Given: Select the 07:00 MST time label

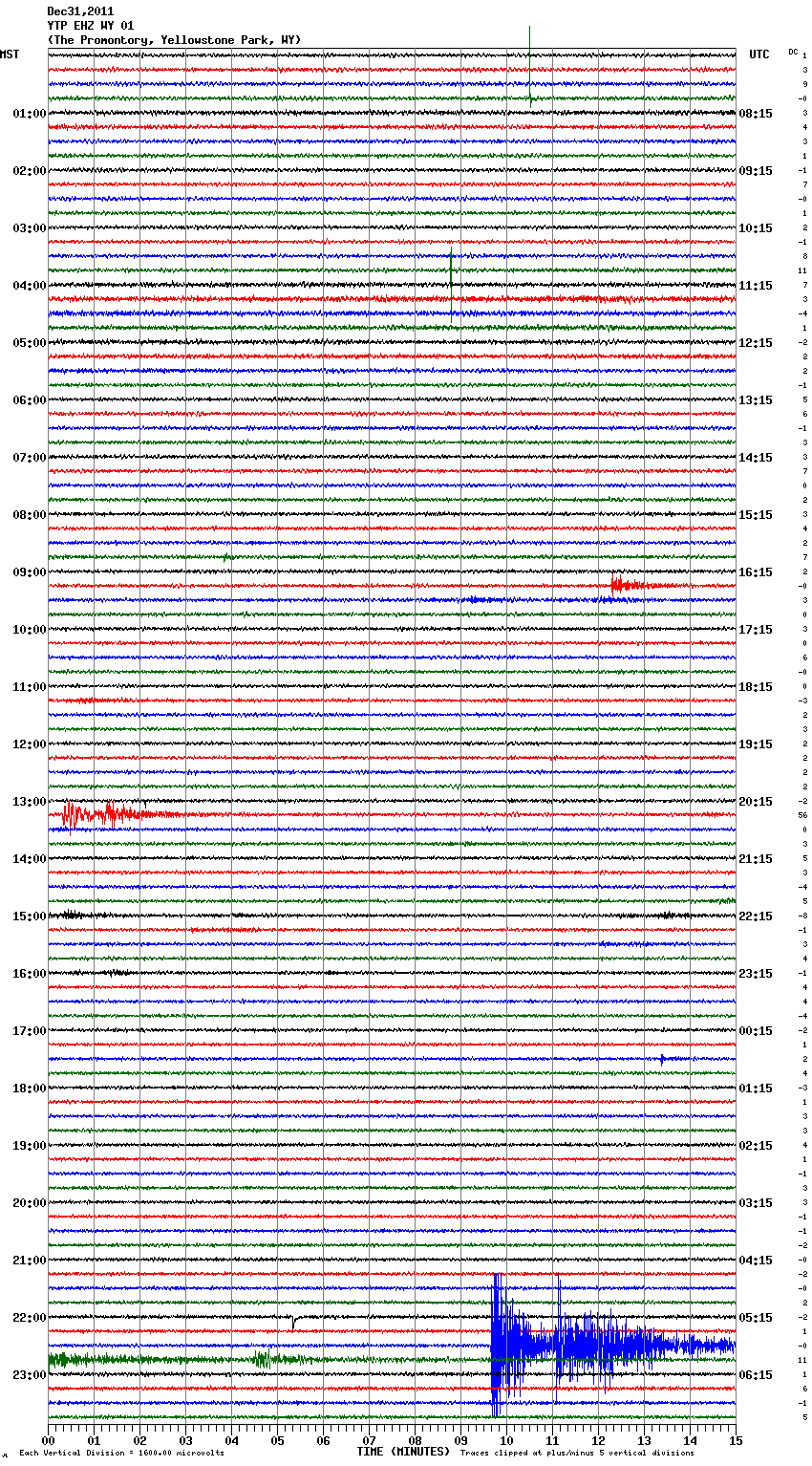Looking at the screenshot, I should pyautogui.click(x=30, y=458).
